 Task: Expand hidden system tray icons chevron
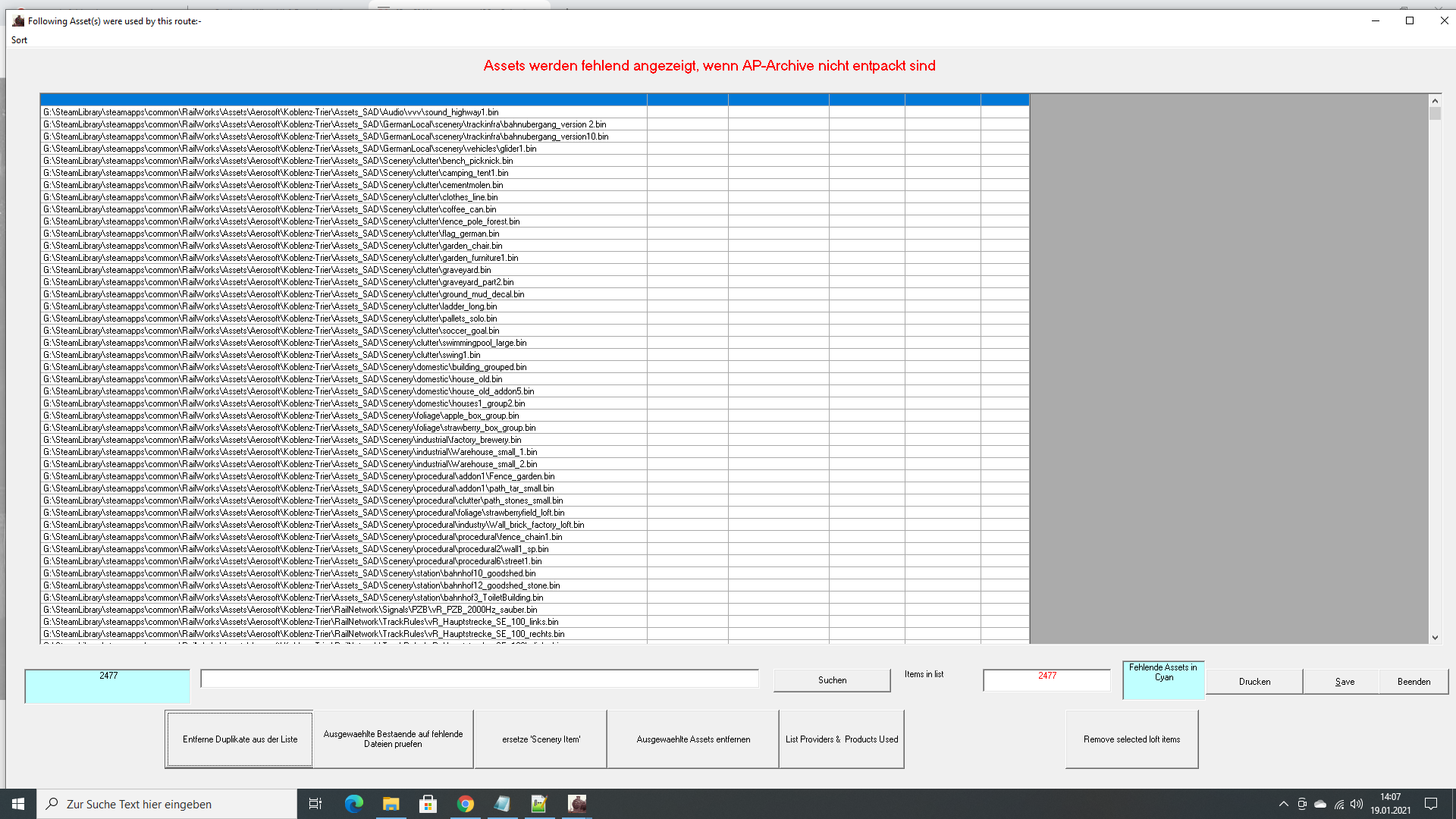(1283, 804)
